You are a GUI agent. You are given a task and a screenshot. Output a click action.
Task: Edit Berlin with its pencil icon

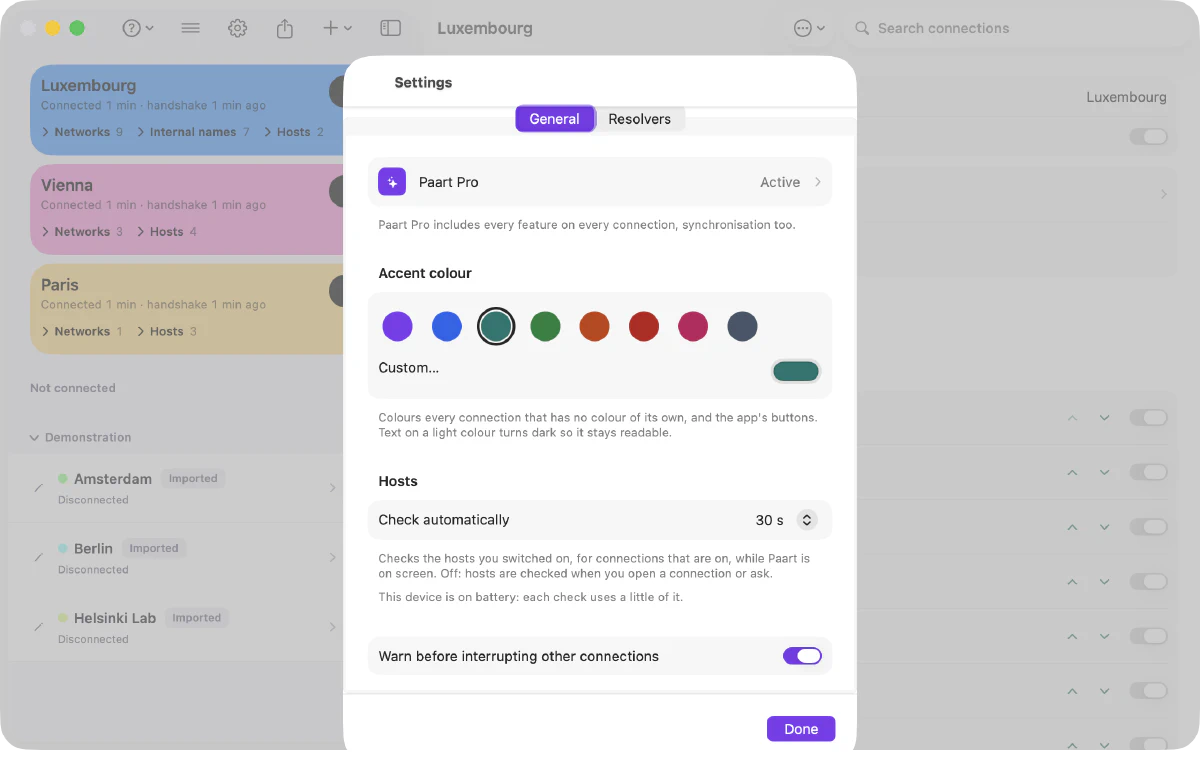(x=38, y=557)
